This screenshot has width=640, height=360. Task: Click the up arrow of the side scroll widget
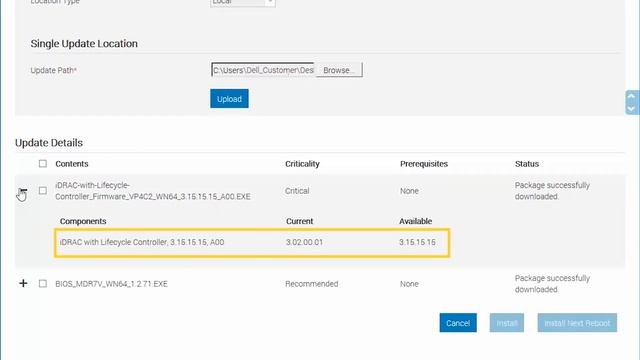pos(631,96)
